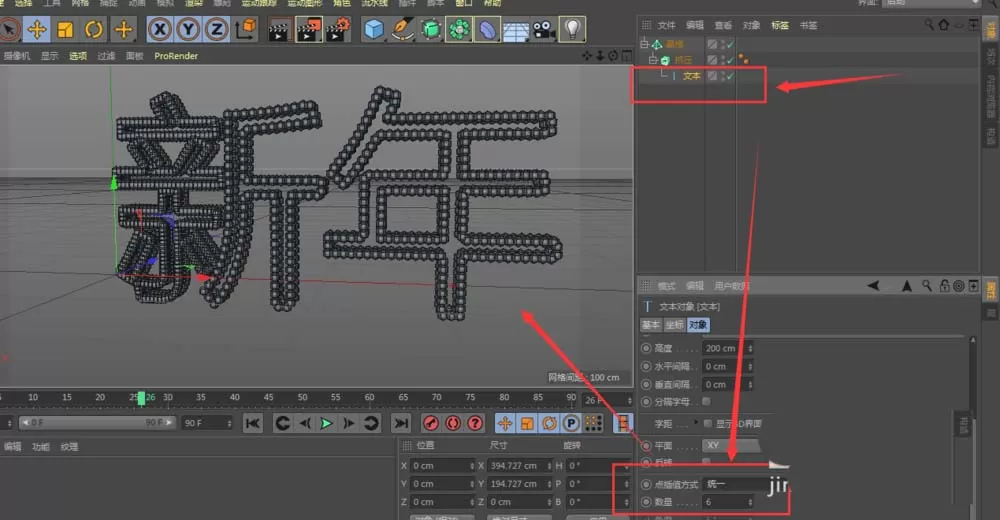Select the Rotate tool icon
1000x520 pixels.
tap(94, 29)
